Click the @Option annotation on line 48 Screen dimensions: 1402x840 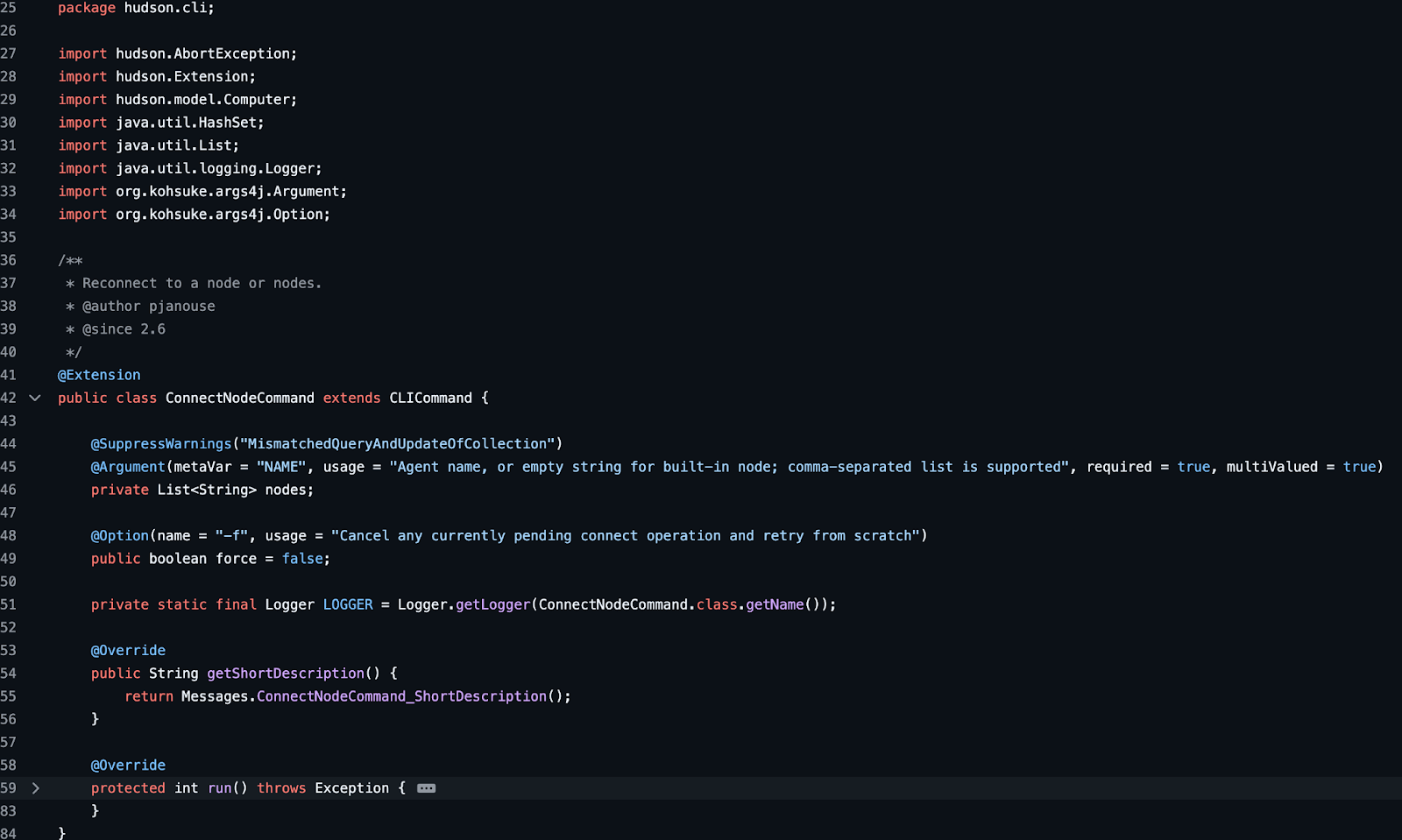(x=120, y=536)
